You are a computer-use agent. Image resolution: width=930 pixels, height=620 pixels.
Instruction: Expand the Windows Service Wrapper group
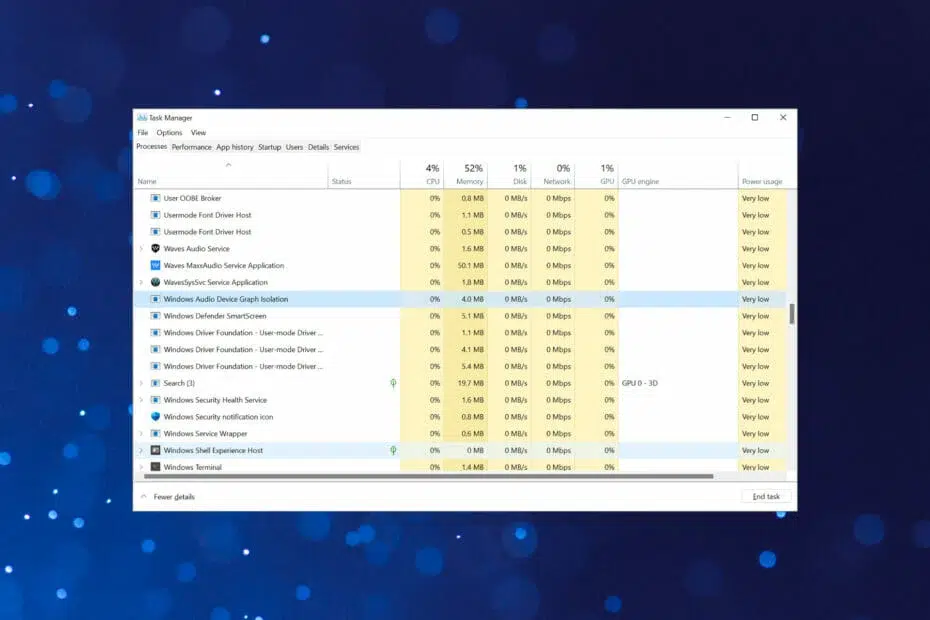click(x=141, y=434)
